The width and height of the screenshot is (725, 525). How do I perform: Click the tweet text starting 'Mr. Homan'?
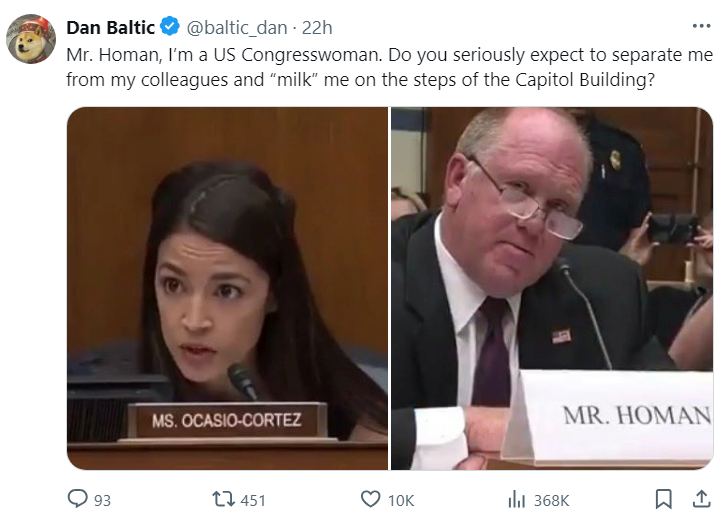[389, 67]
